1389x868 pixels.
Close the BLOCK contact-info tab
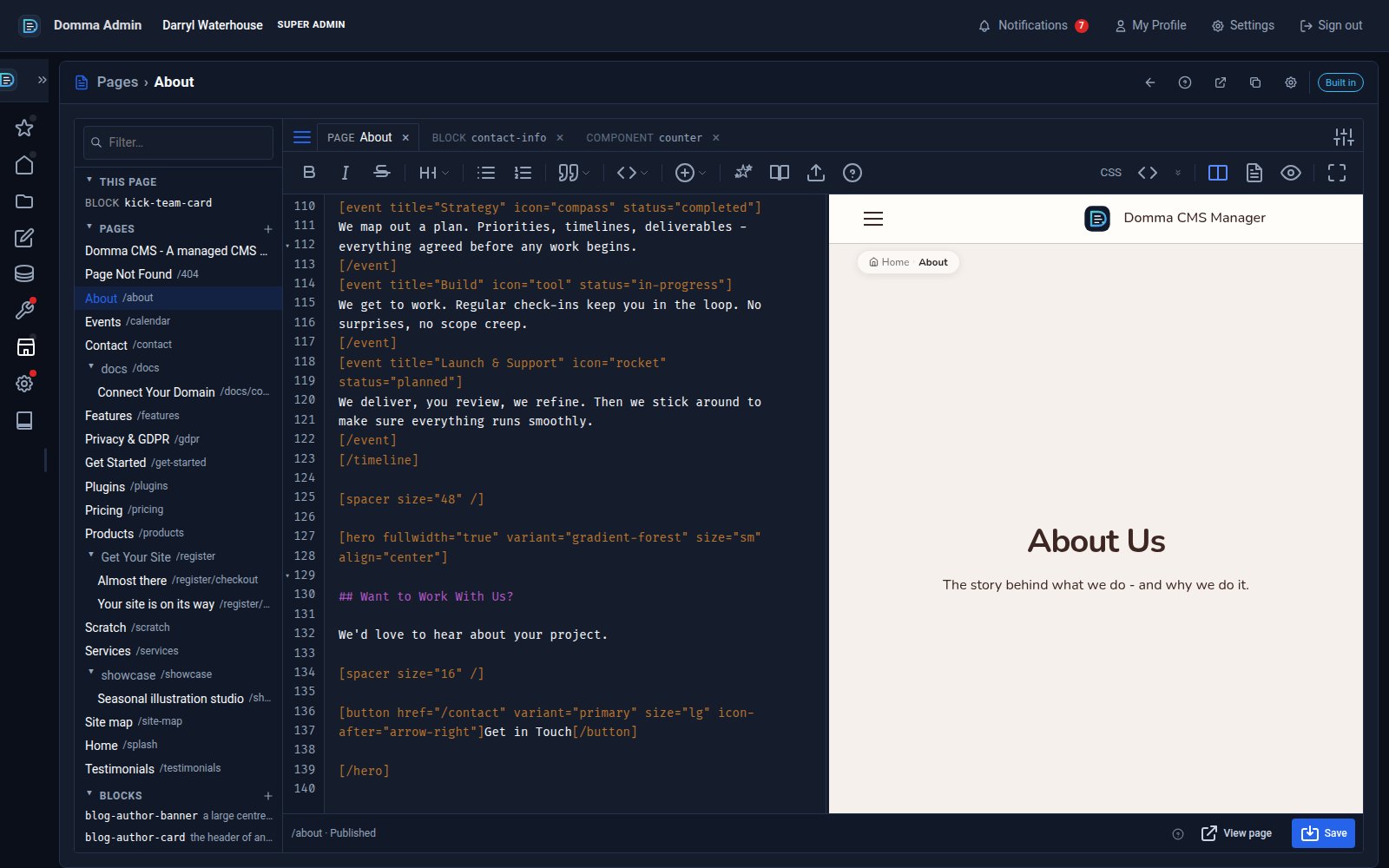coord(560,137)
